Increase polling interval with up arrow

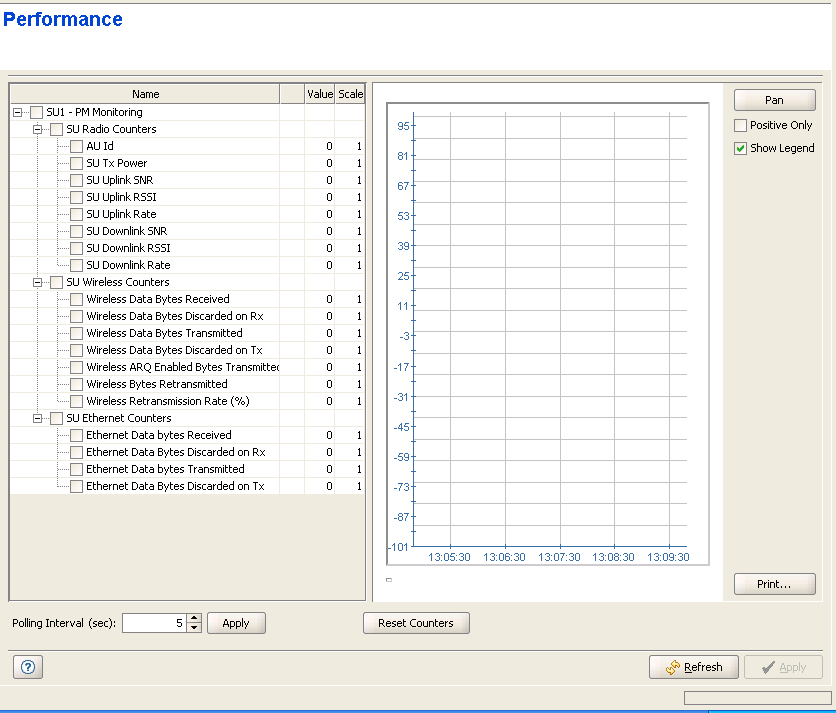pyautogui.click(x=194, y=618)
